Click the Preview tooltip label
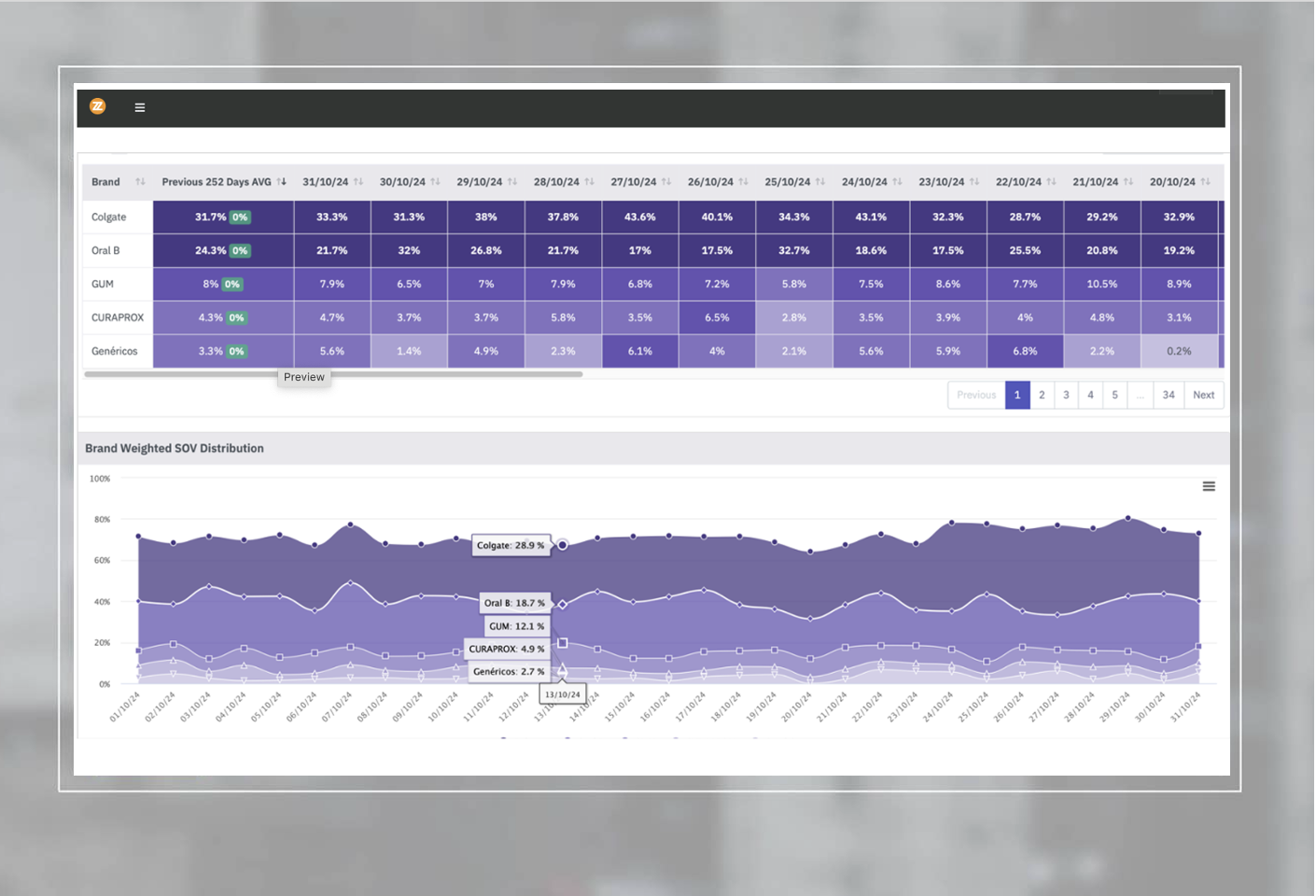Viewport: 1316px width, 896px height. click(x=304, y=377)
